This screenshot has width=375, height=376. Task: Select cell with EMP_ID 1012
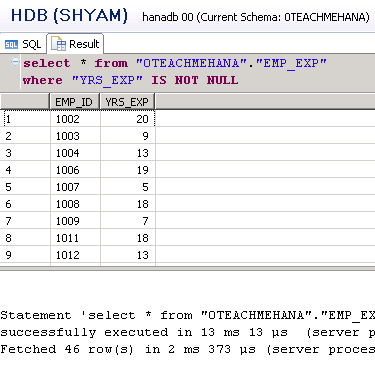click(75, 255)
